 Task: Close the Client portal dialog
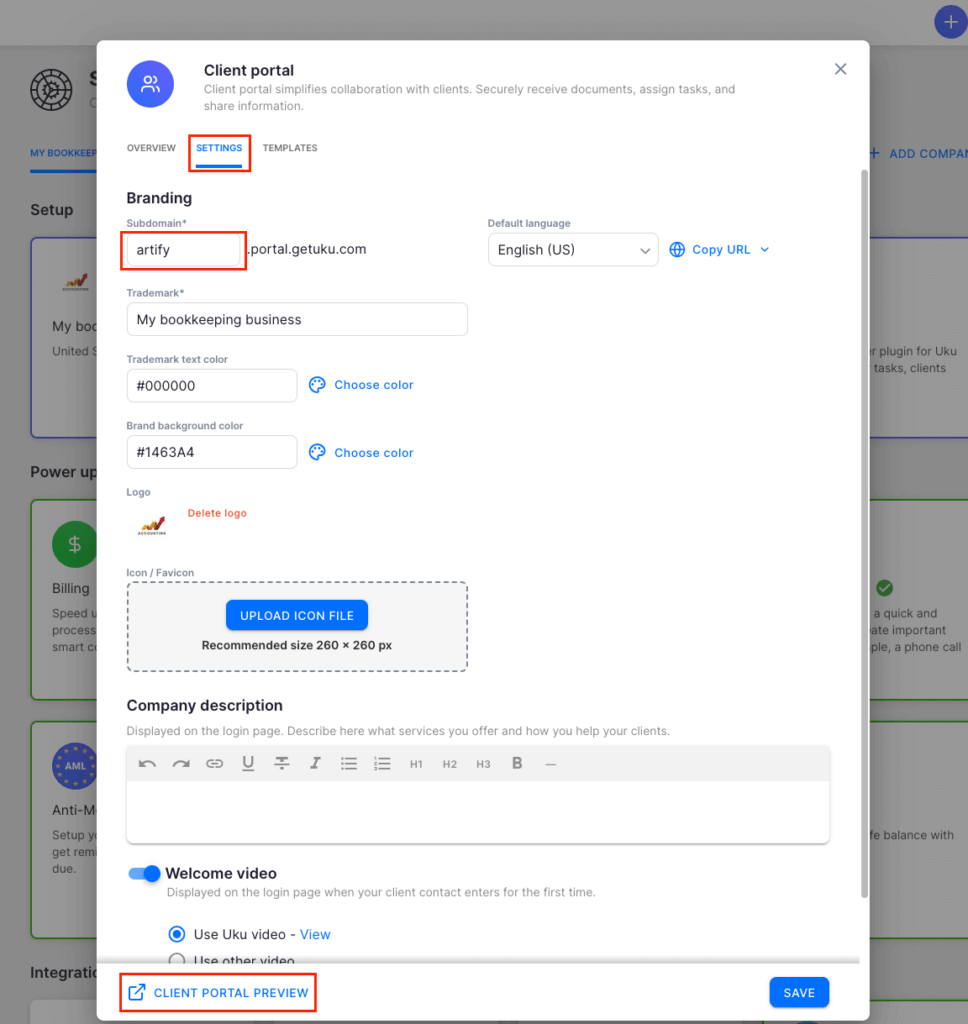[841, 69]
